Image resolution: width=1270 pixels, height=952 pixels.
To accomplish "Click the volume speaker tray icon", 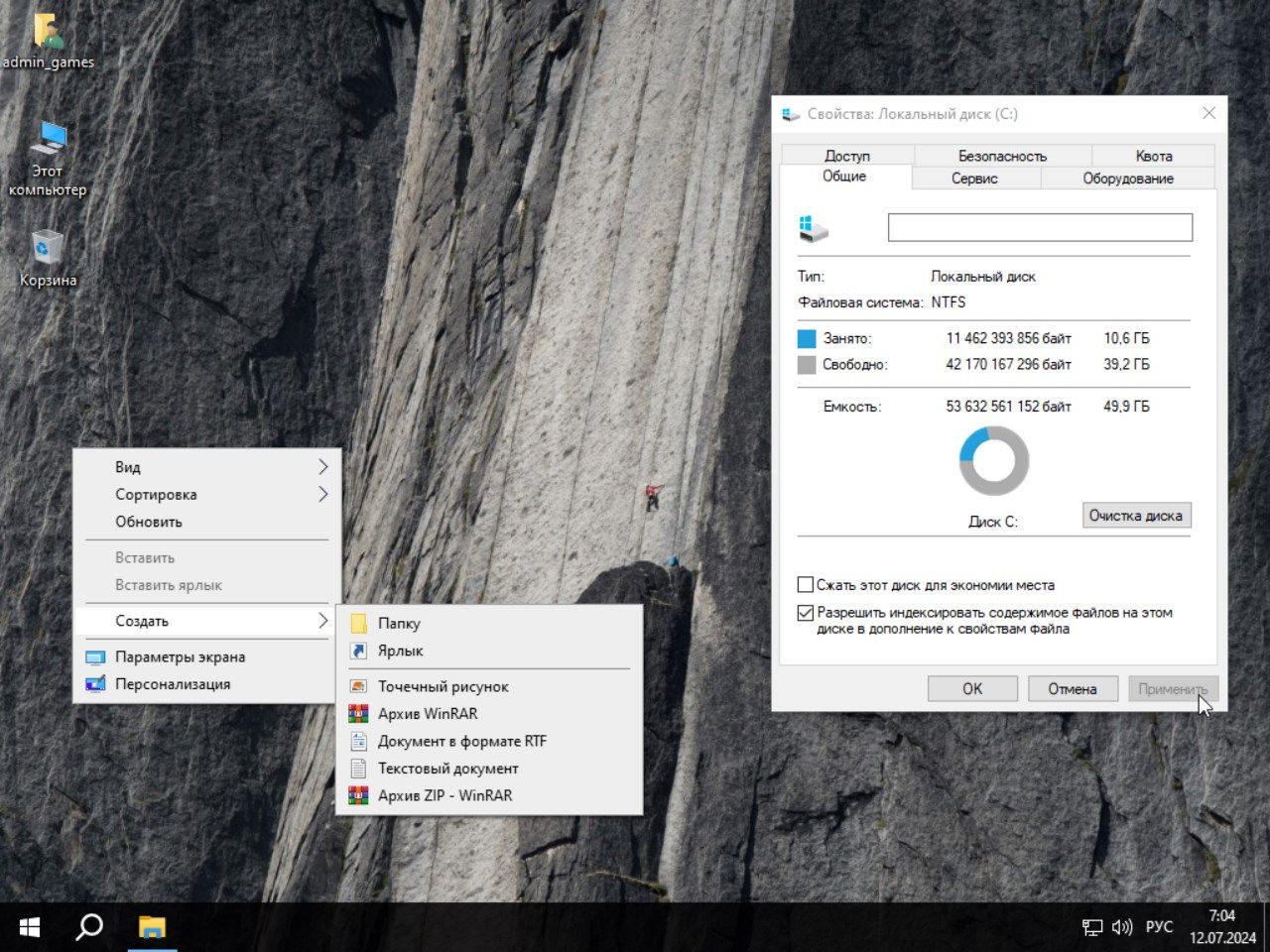I will click(x=1122, y=927).
